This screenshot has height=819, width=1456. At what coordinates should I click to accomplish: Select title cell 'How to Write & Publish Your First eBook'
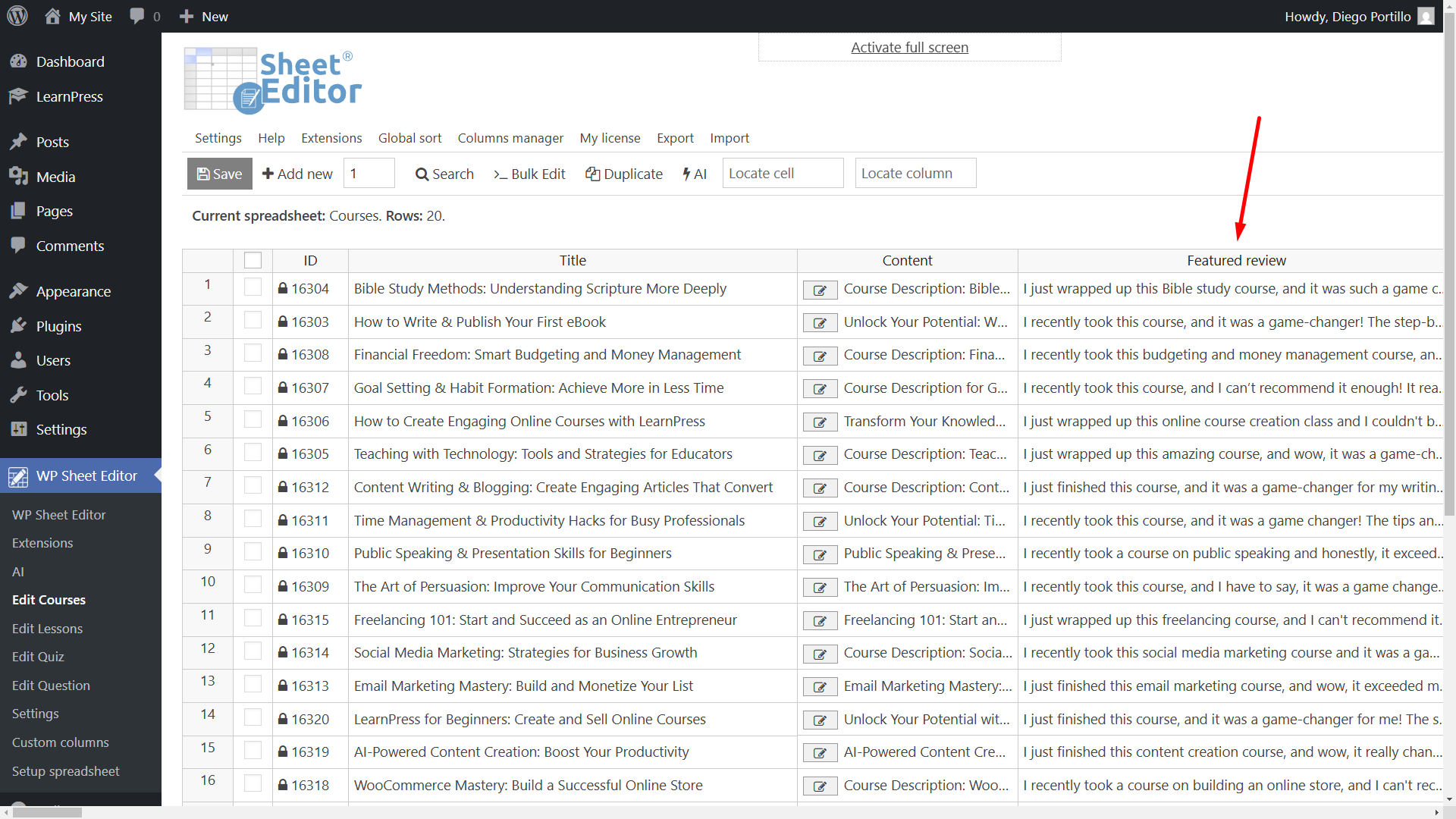pos(573,322)
